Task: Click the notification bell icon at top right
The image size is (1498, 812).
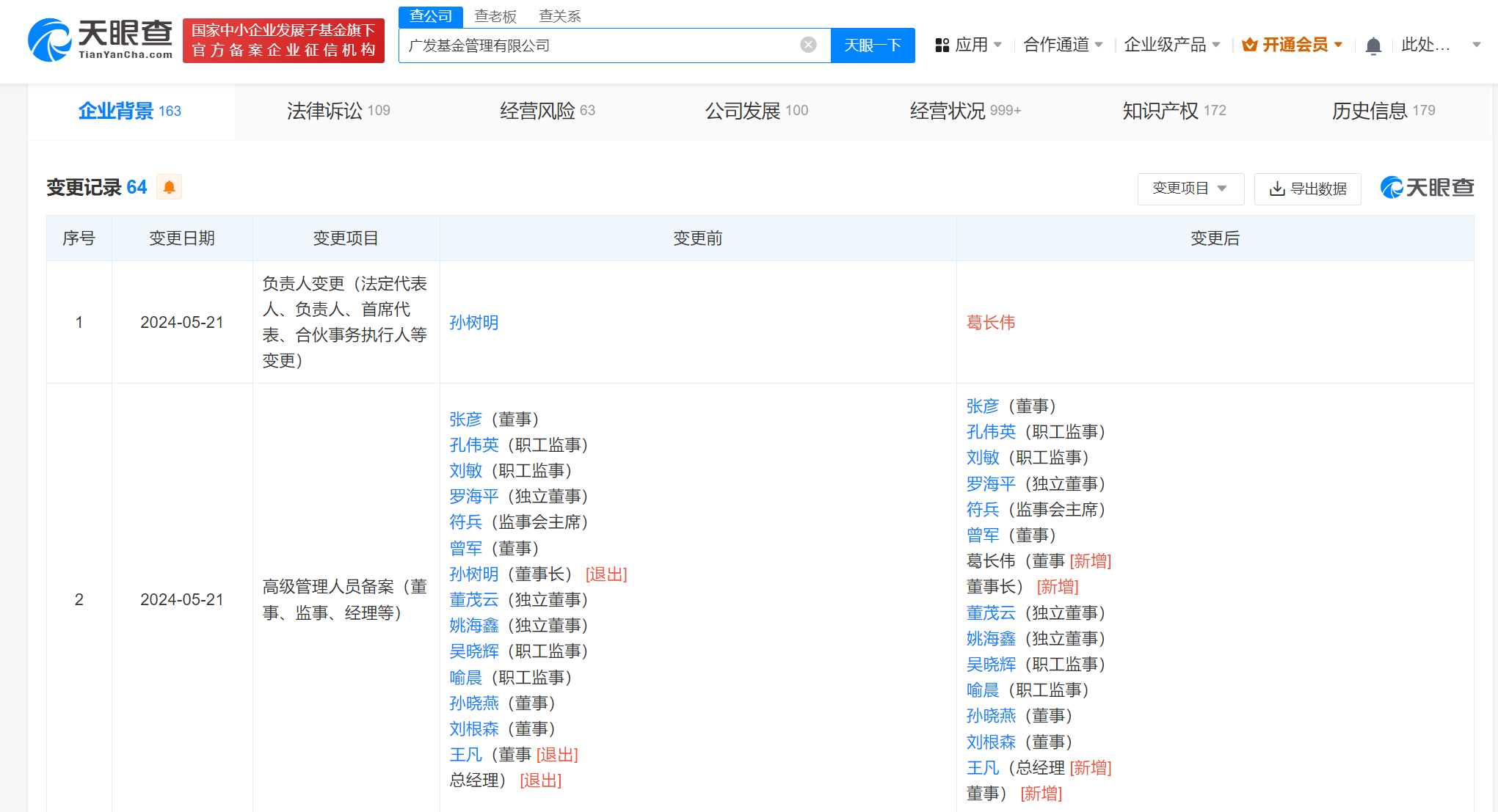Action: point(1373,45)
